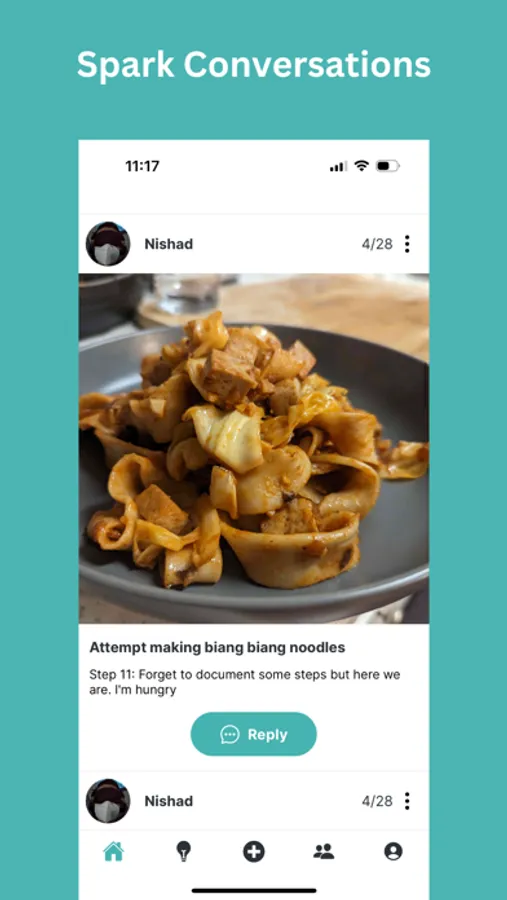Viewport: 507px width, 900px height.
Task: Tap the speech bubble icon in Reply
Action: (x=230, y=734)
